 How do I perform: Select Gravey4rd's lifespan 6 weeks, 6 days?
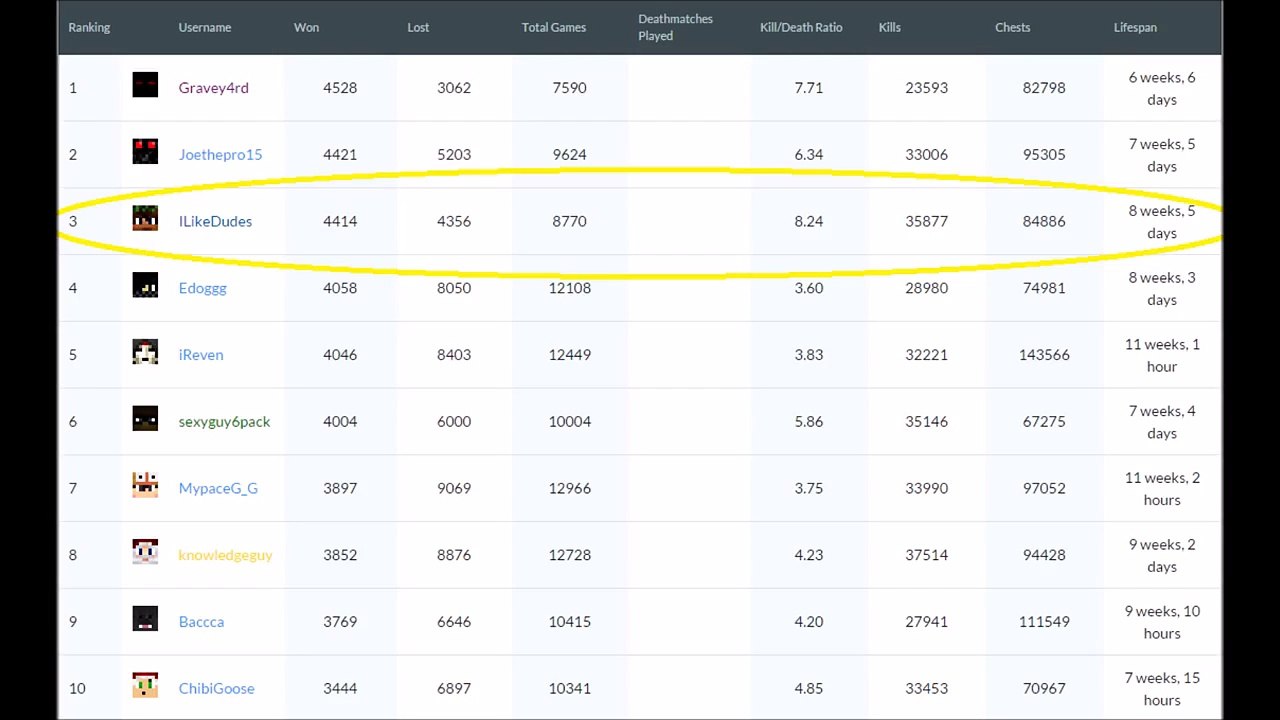pyautogui.click(x=1162, y=88)
